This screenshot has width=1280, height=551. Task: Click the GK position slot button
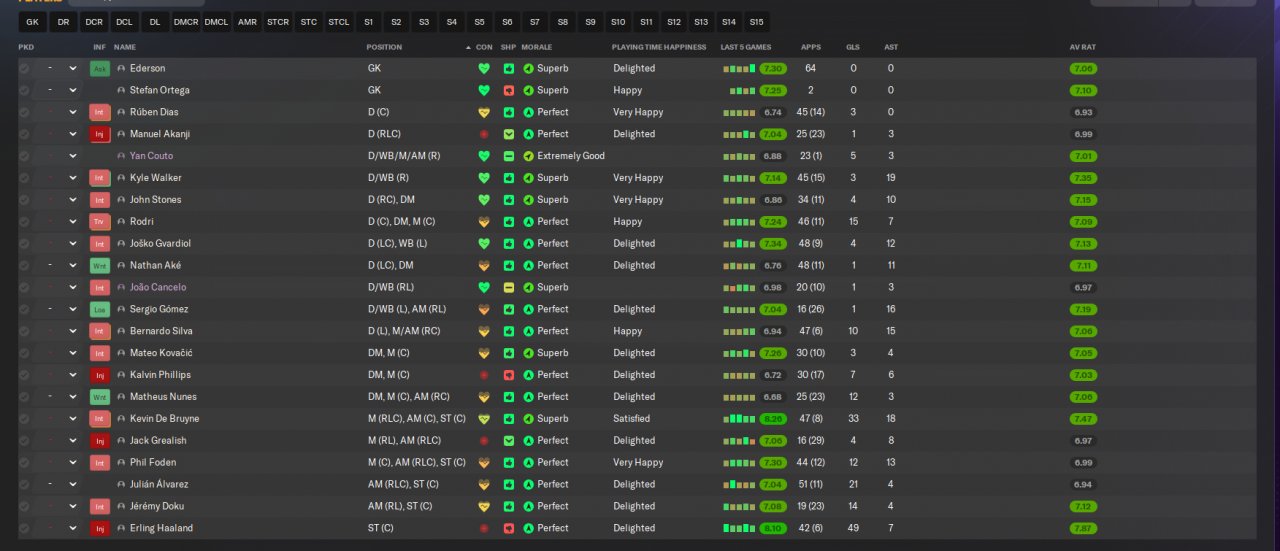(x=32, y=21)
